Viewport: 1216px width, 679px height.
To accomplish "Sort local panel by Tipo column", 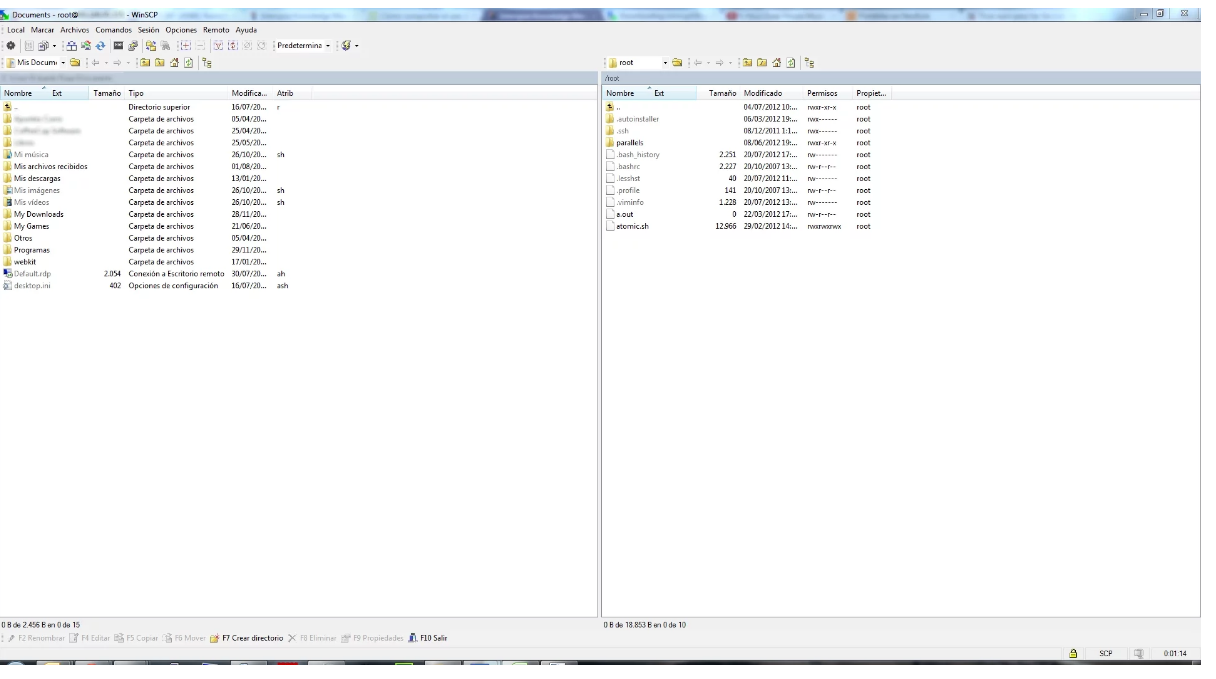I will pos(176,93).
